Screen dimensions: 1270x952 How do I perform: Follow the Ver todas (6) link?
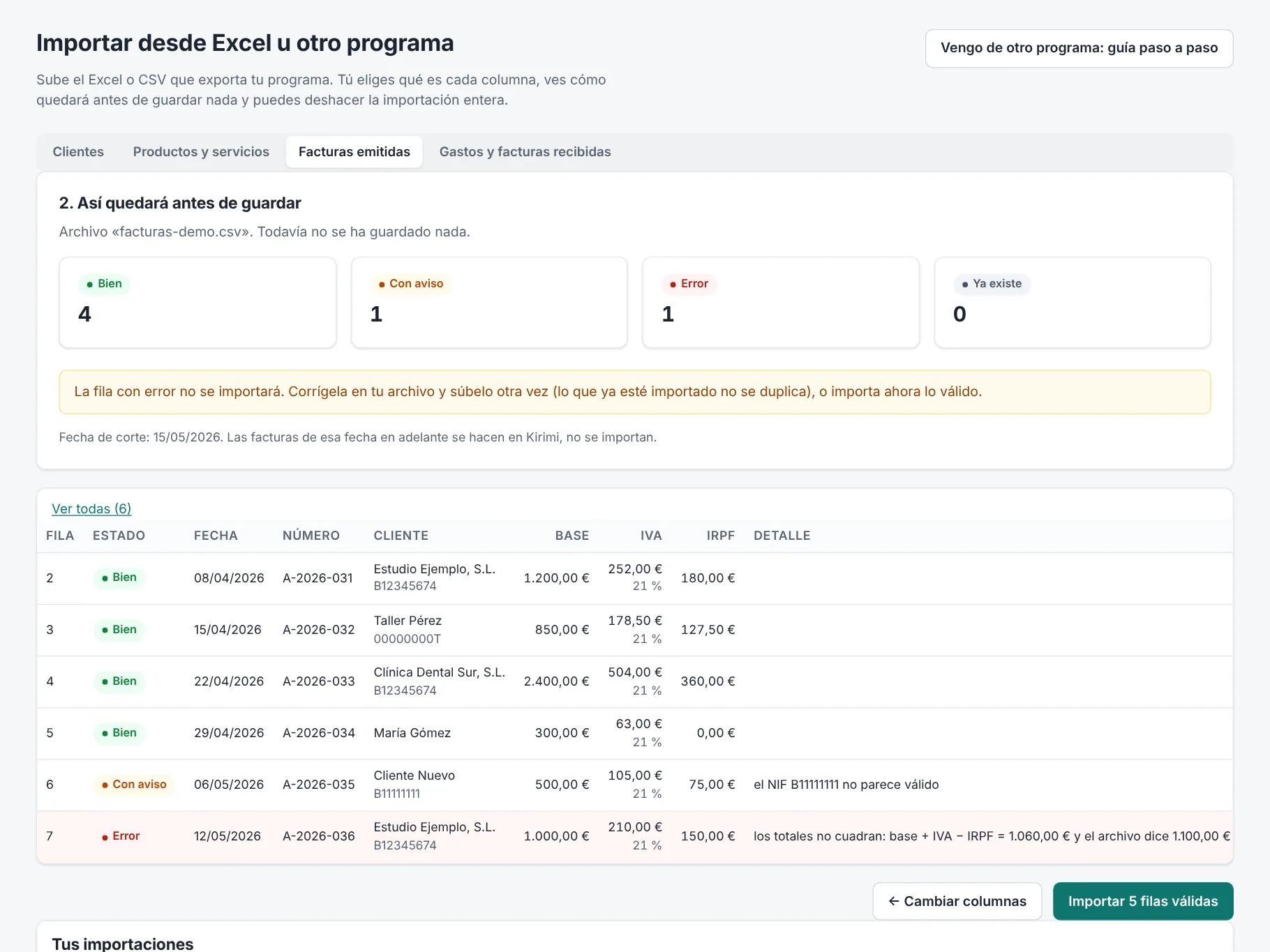[x=91, y=508]
